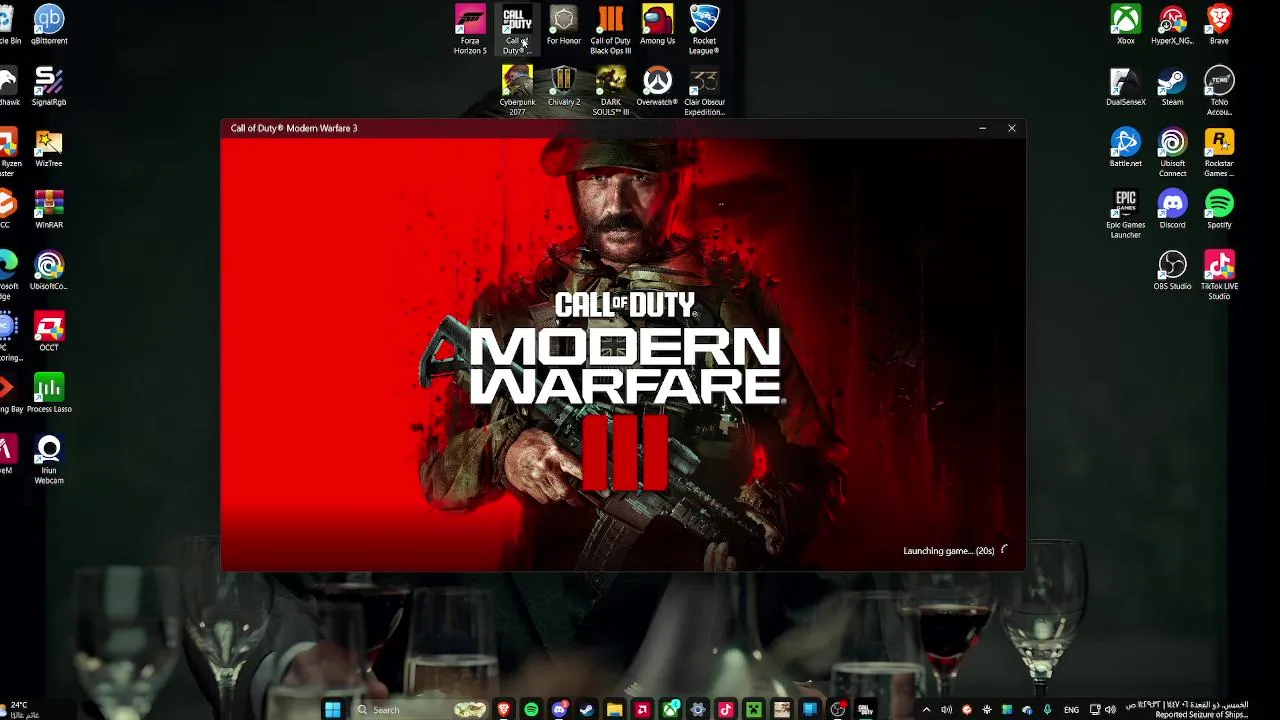Open Steam from the taskbar

pos(586,709)
